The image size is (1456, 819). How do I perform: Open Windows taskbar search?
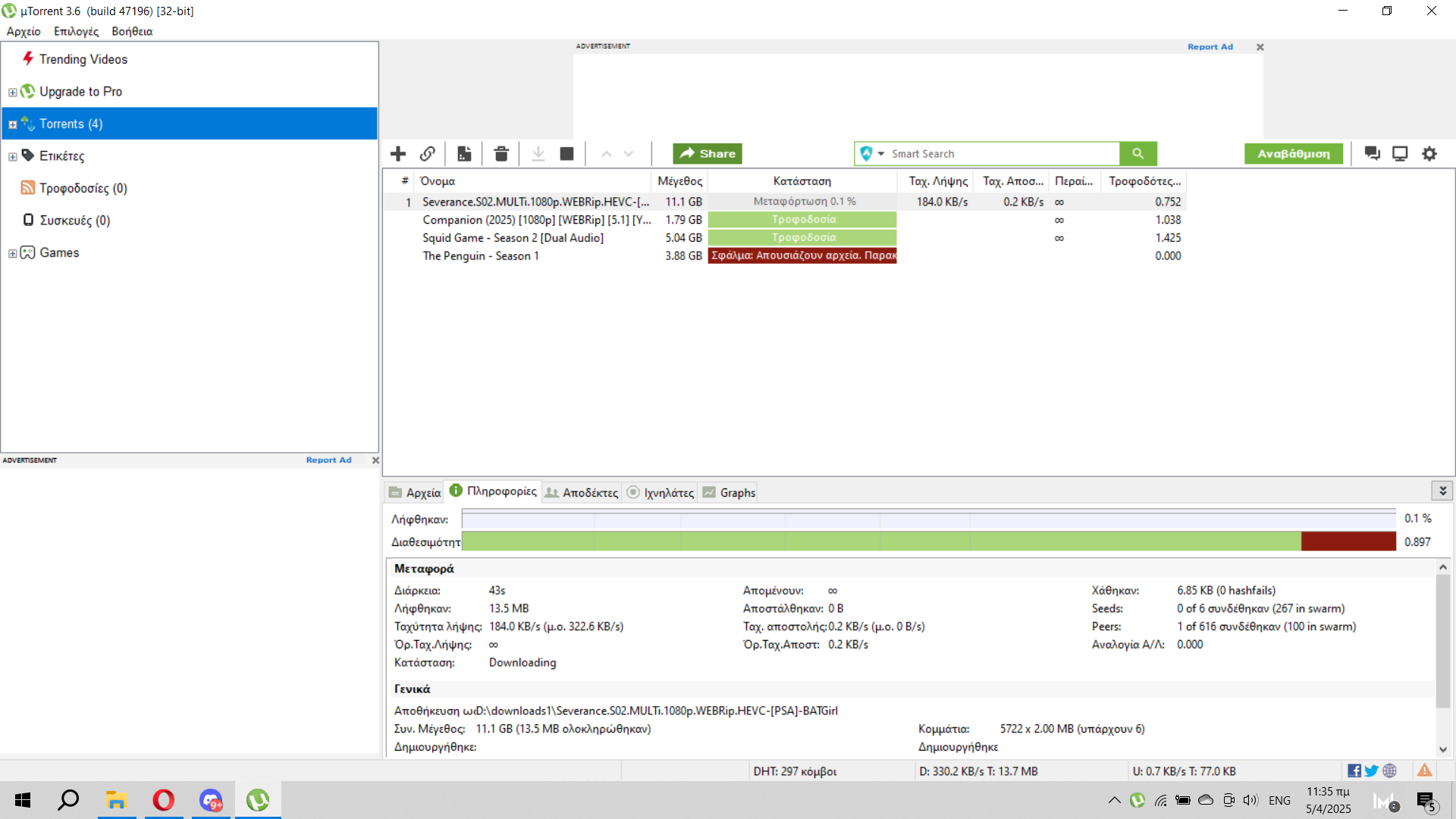click(69, 800)
